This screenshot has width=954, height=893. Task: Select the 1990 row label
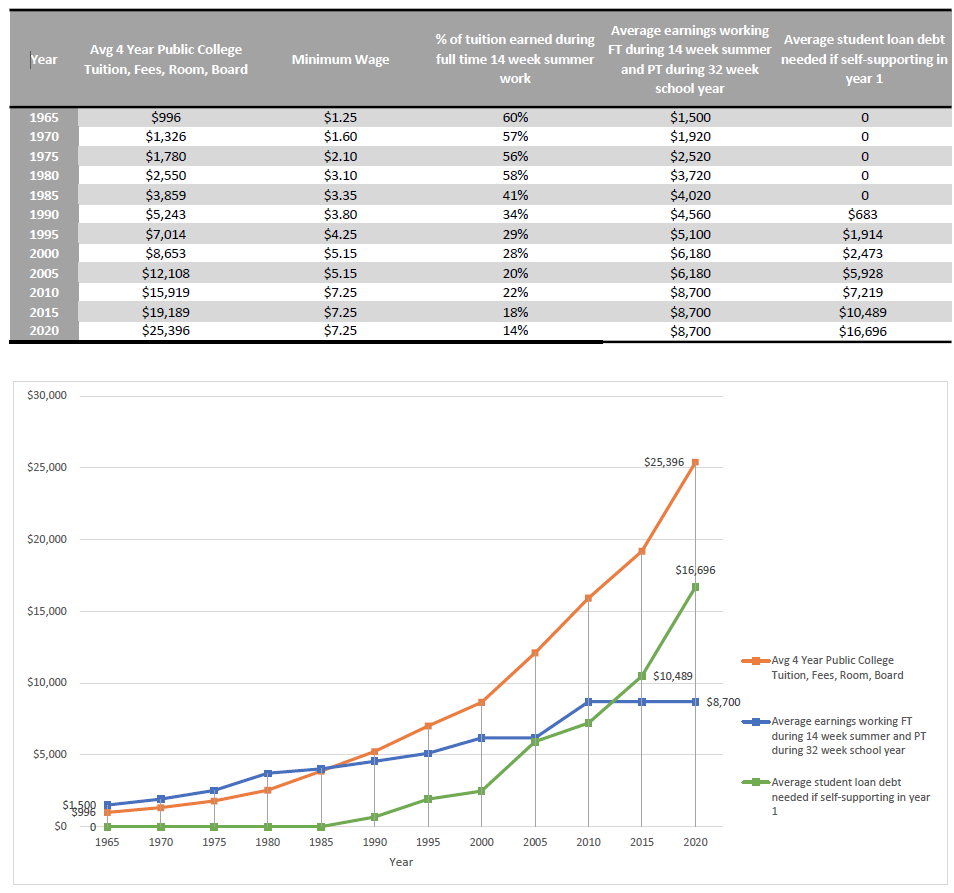click(x=44, y=215)
